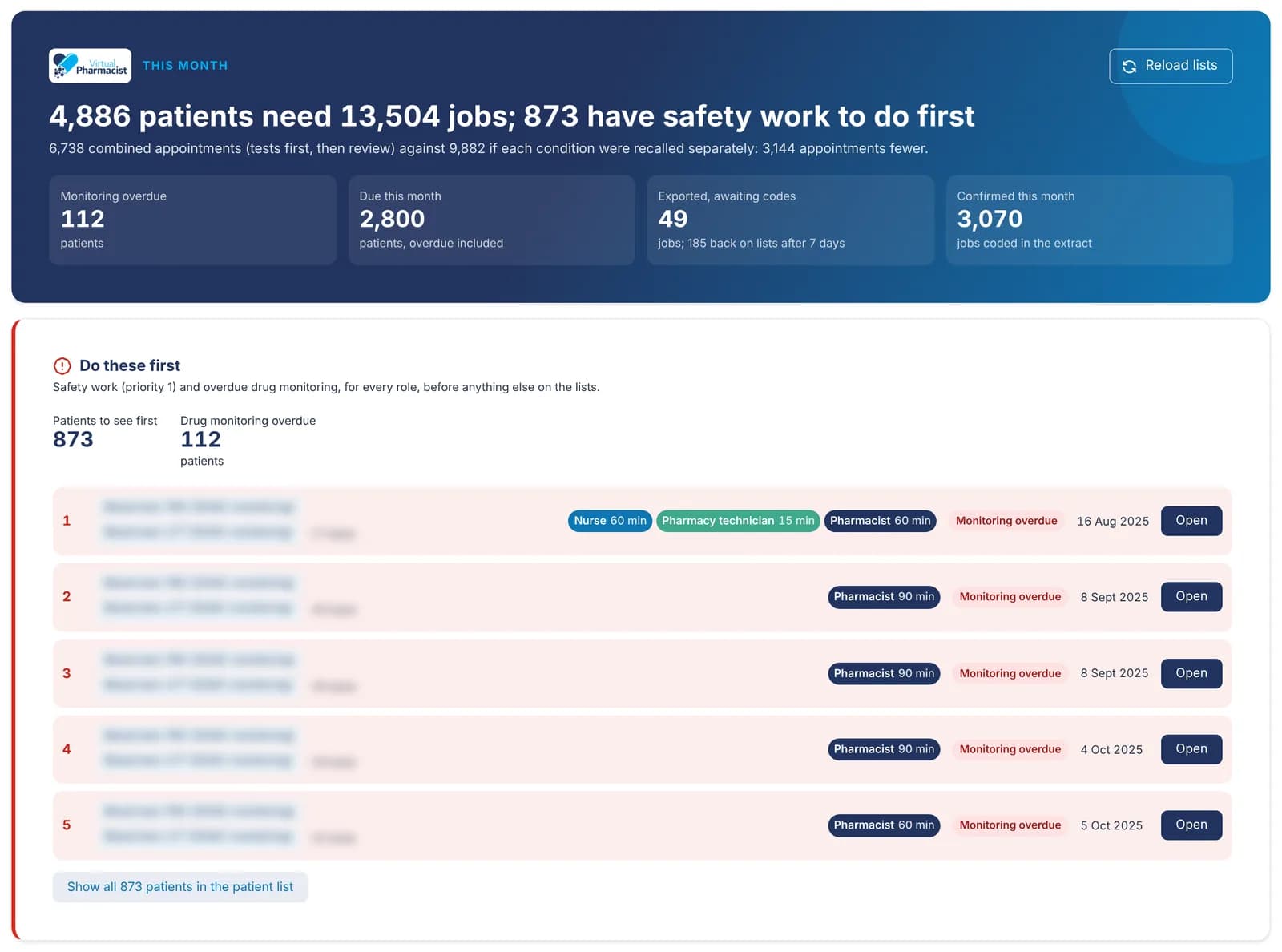Click the Nurse 60 min tag in row 1
The image size is (1282, 952).
pos(610,521)
